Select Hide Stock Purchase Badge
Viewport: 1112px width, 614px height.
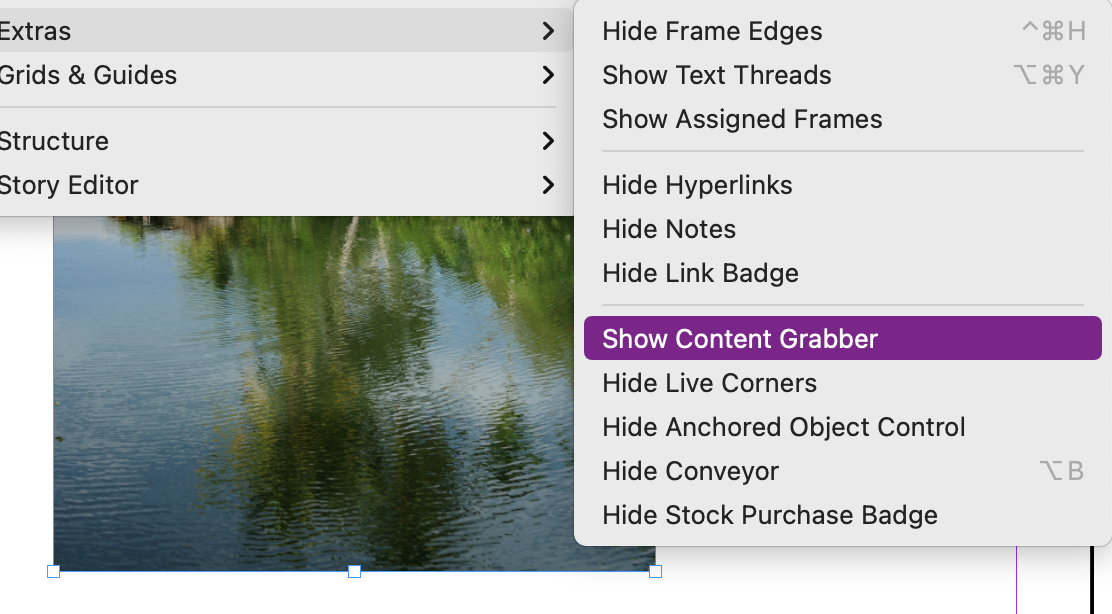click(769, 515)
